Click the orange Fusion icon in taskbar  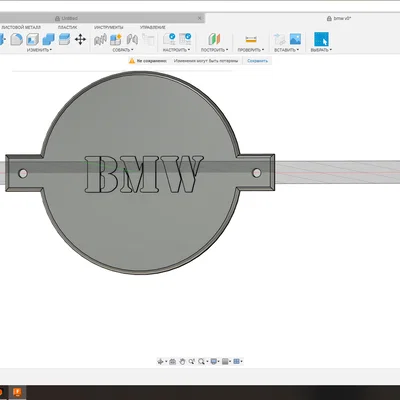tap(17, 392)
